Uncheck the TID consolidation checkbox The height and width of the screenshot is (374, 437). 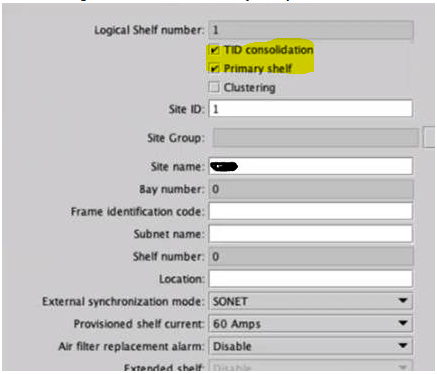tap(214, 50)
